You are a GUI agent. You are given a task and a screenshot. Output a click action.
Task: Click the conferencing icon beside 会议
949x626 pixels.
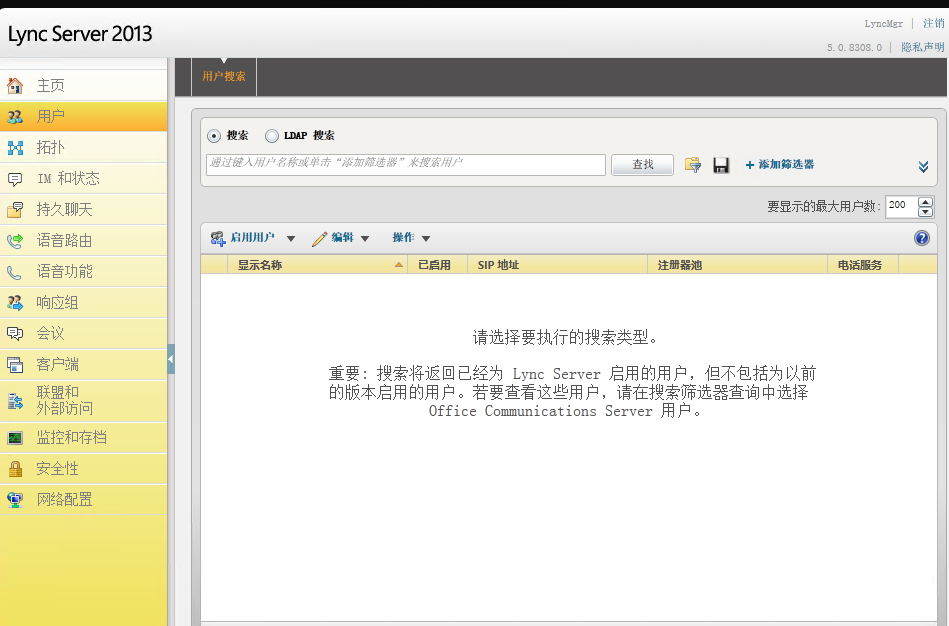click(x=15, y=334)
